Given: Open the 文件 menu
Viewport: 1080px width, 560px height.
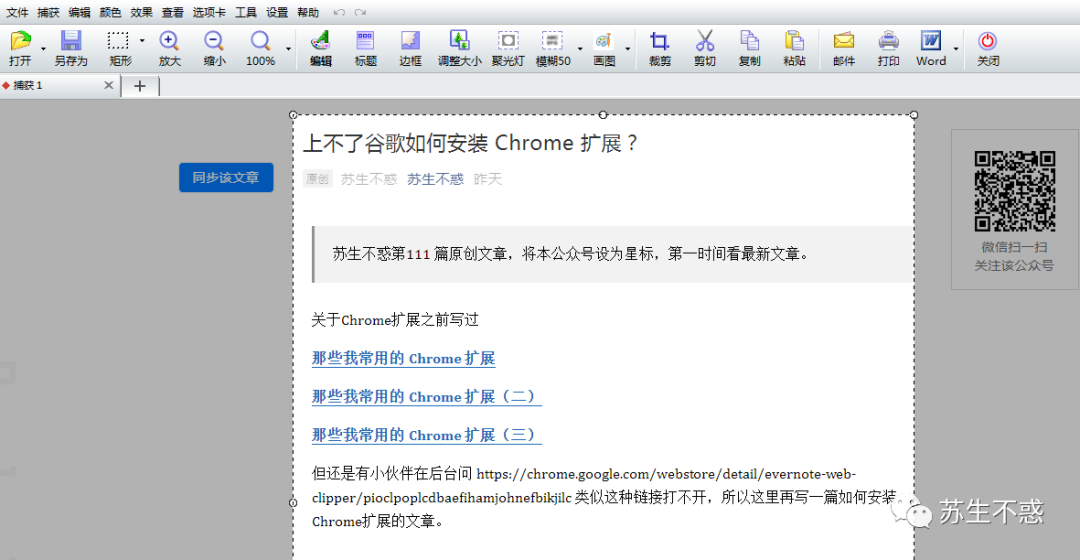Looking at the screenshot, I should coord(17,12).
